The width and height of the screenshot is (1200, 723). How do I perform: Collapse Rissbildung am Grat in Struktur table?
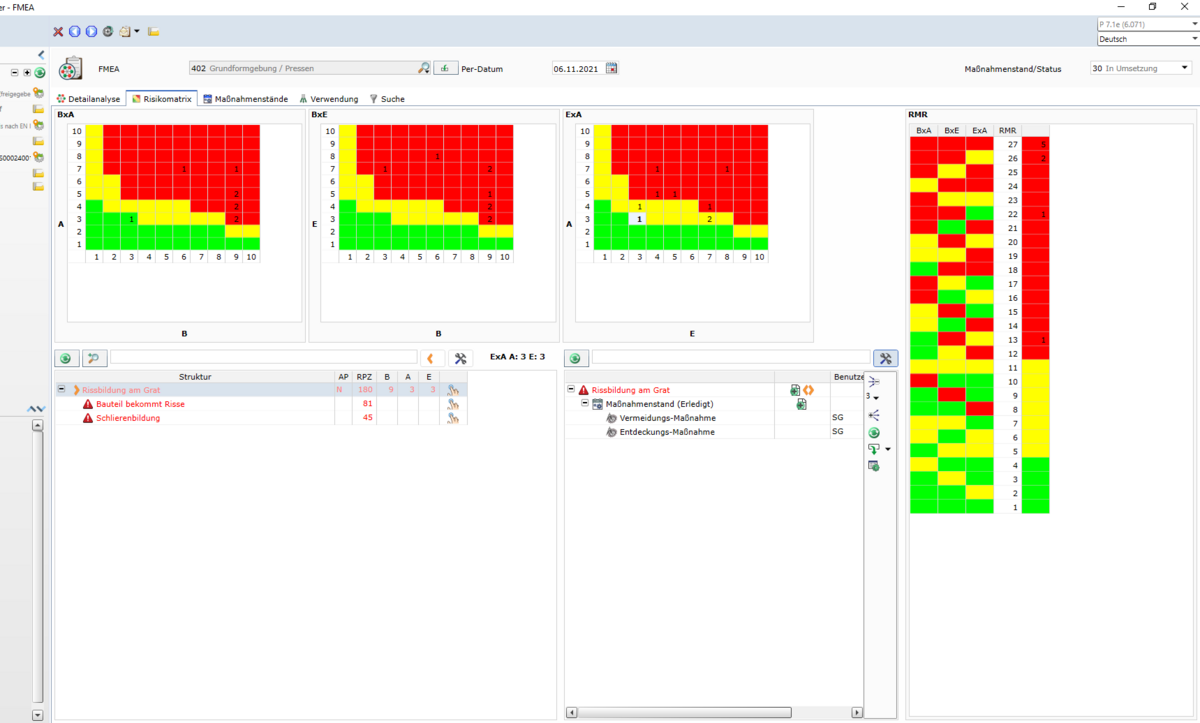click(x=62, y=390)
